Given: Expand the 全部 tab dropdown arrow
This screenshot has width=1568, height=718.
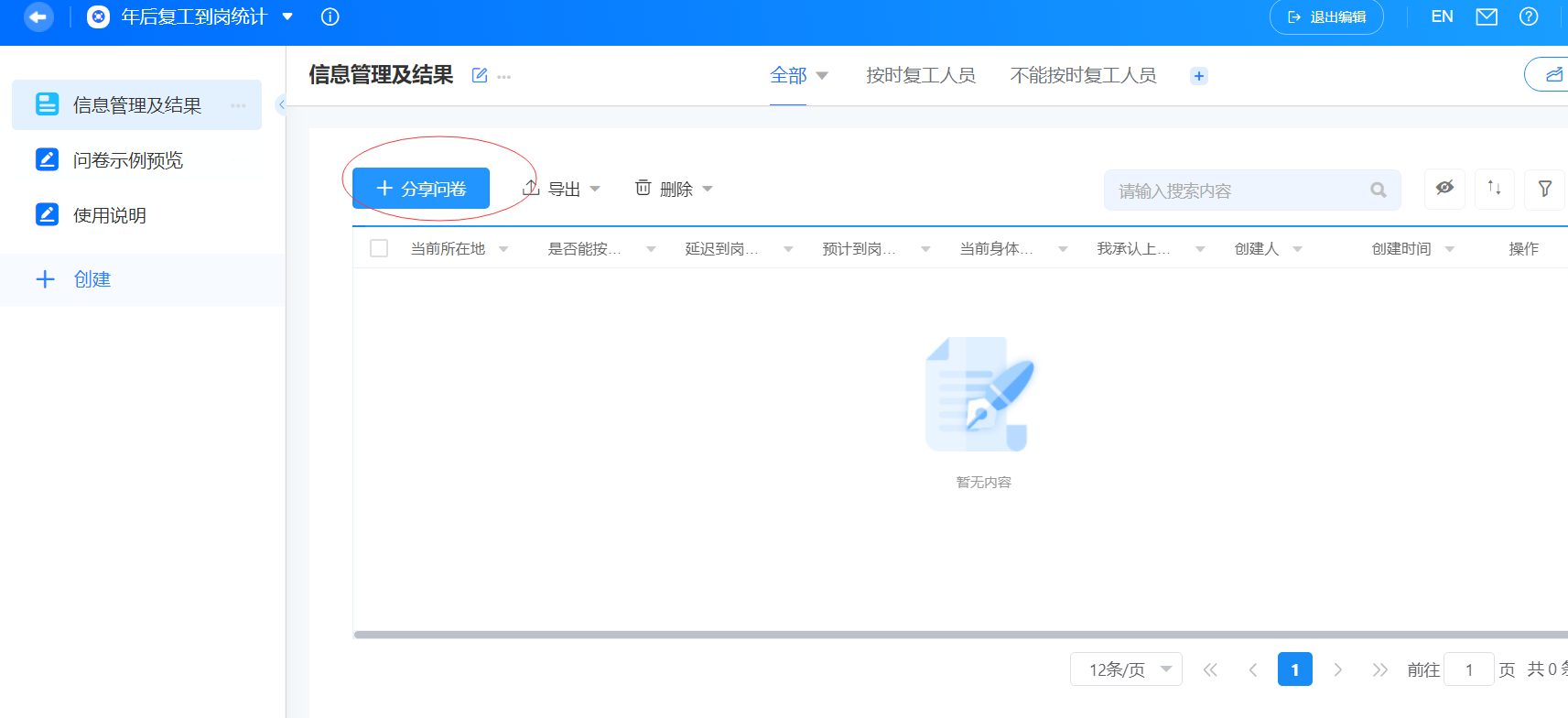Looking at the screenshot, I should (822, 76).
